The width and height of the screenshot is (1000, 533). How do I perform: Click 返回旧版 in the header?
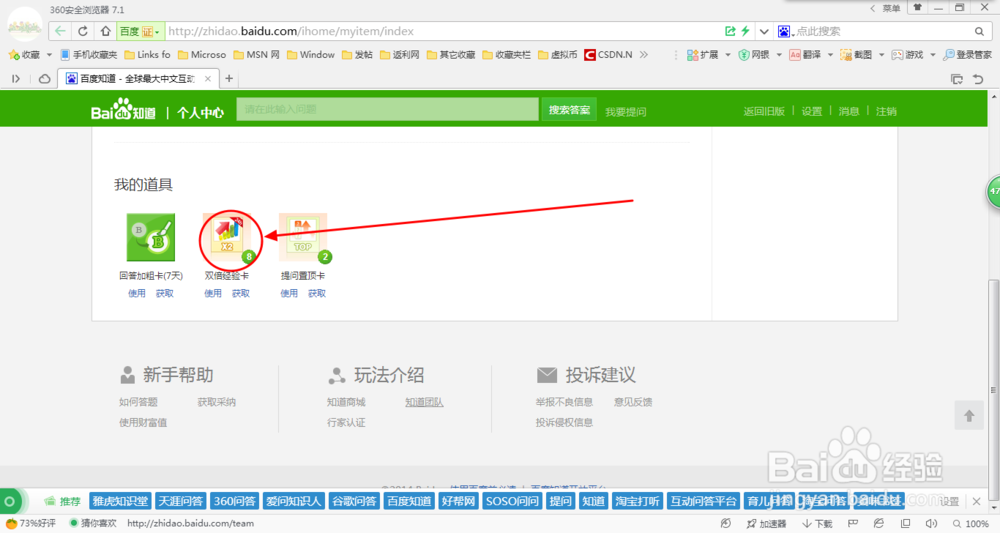click(764, 112)
